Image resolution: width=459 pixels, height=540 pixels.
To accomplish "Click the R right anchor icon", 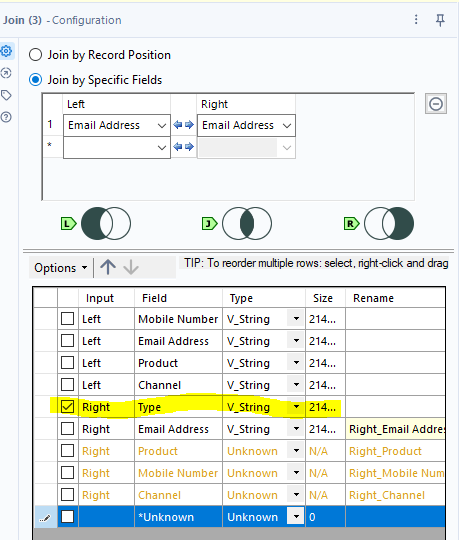I will pos(352,224).
